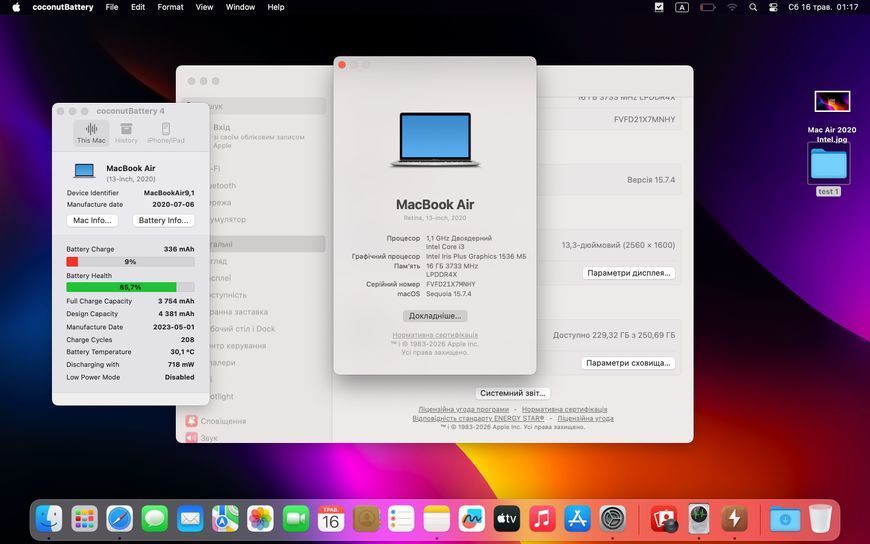Click coconutBattery lightning icon in dock
870x544 pixels.
click(x=735, y=519)
